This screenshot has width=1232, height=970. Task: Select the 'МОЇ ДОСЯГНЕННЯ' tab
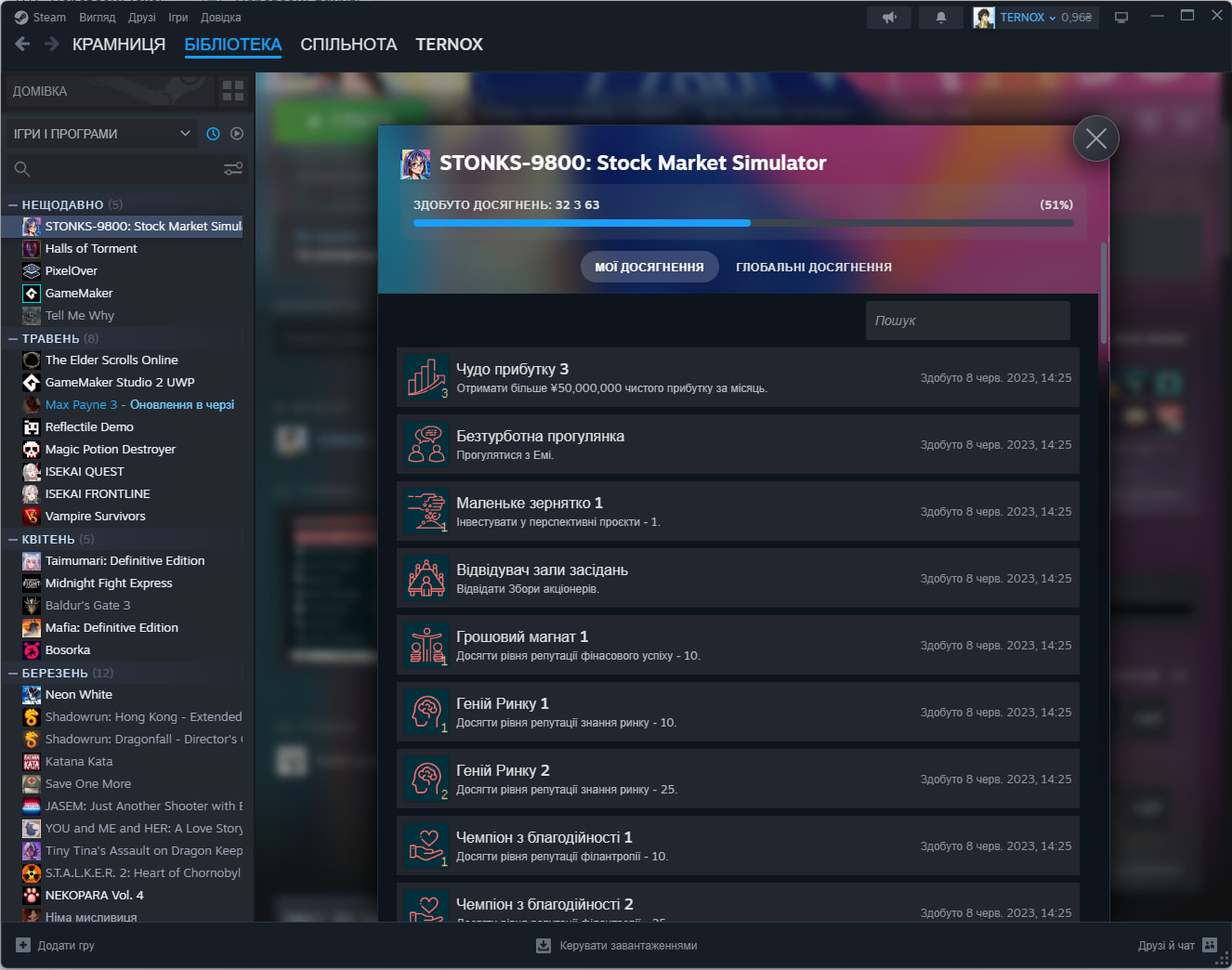click(649, 267)
